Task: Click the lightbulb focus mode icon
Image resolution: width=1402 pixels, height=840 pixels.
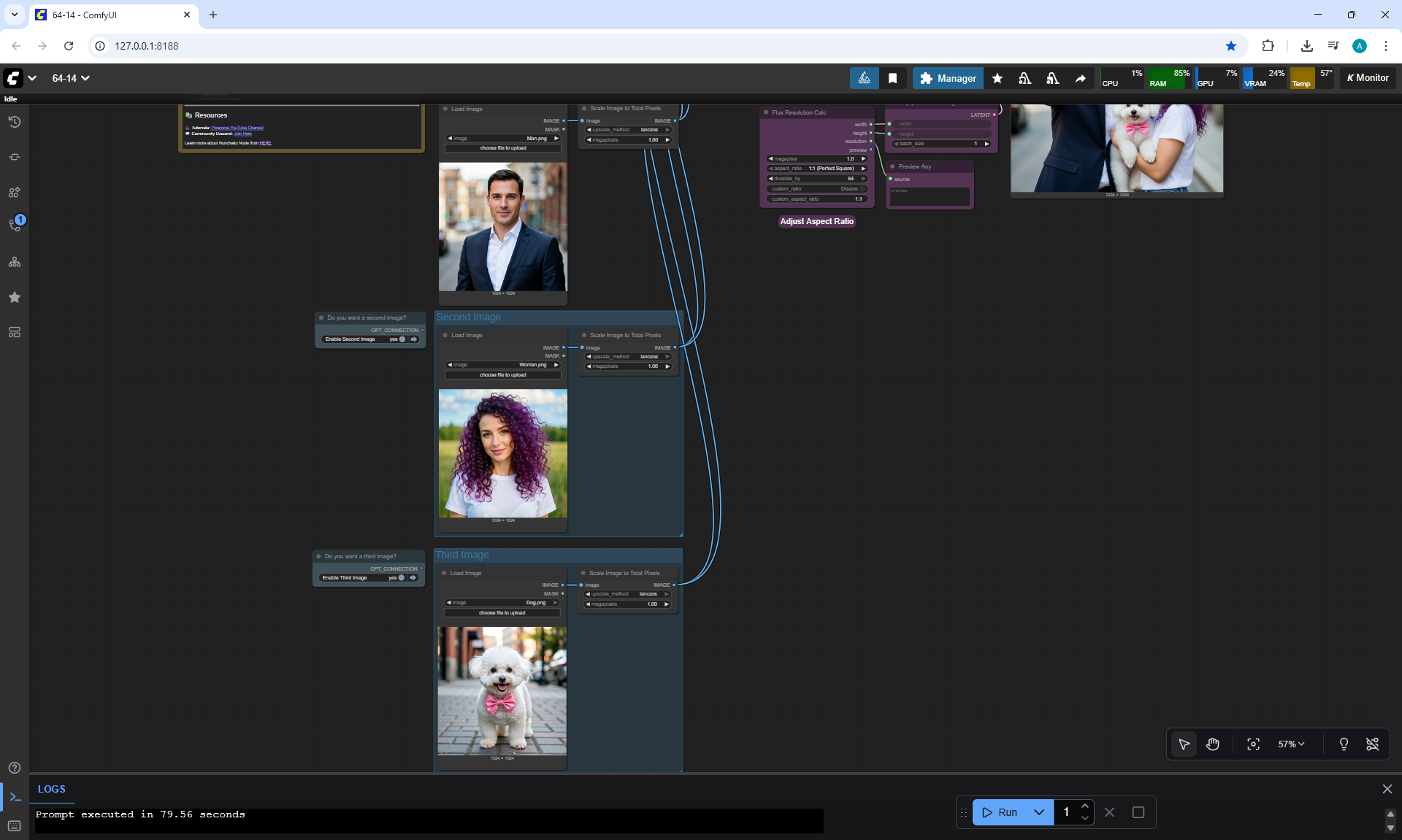Action: click(x=1344, y=744)
